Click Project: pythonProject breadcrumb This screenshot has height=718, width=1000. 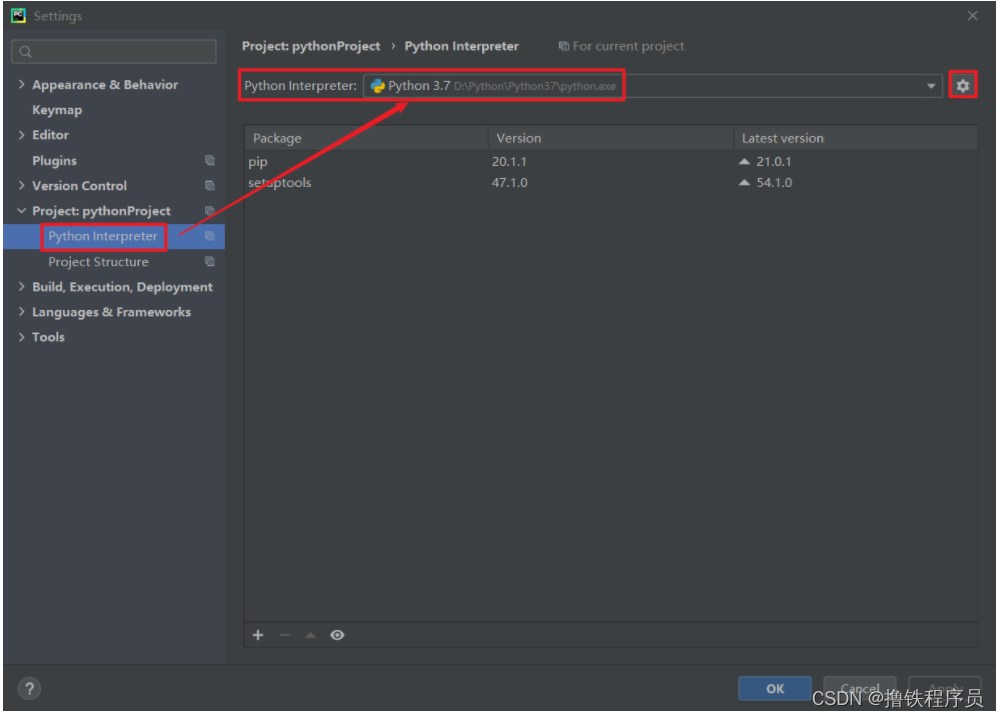click(311, 46)
